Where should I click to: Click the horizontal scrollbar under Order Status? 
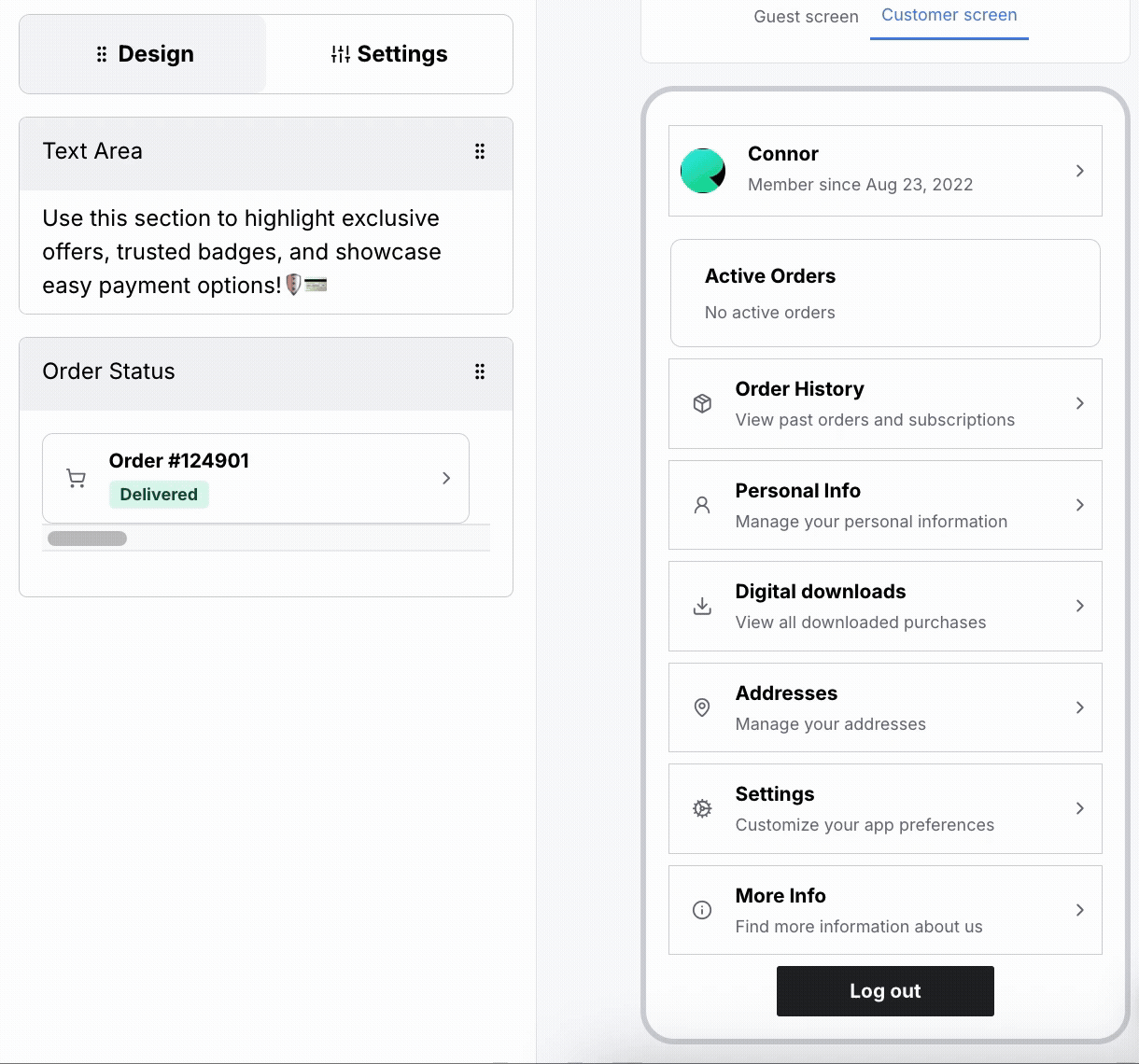point(87,539)
